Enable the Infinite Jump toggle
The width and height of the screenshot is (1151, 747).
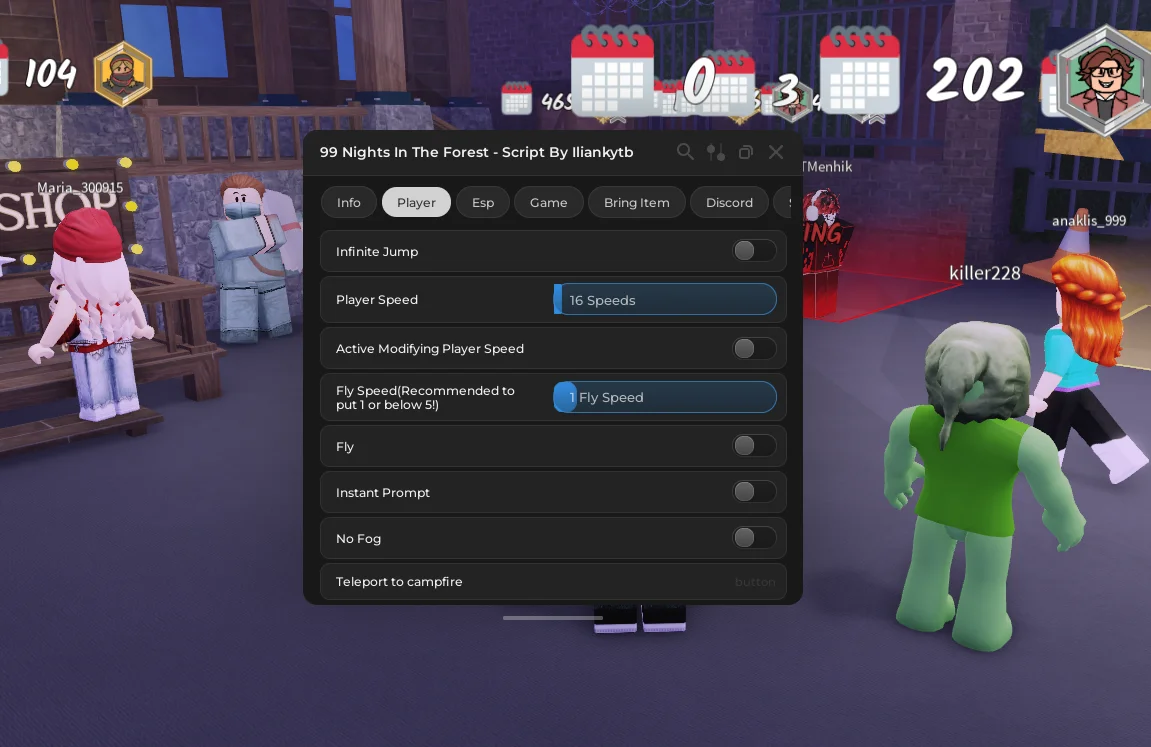pyautogui.click(x=754, y=251)
